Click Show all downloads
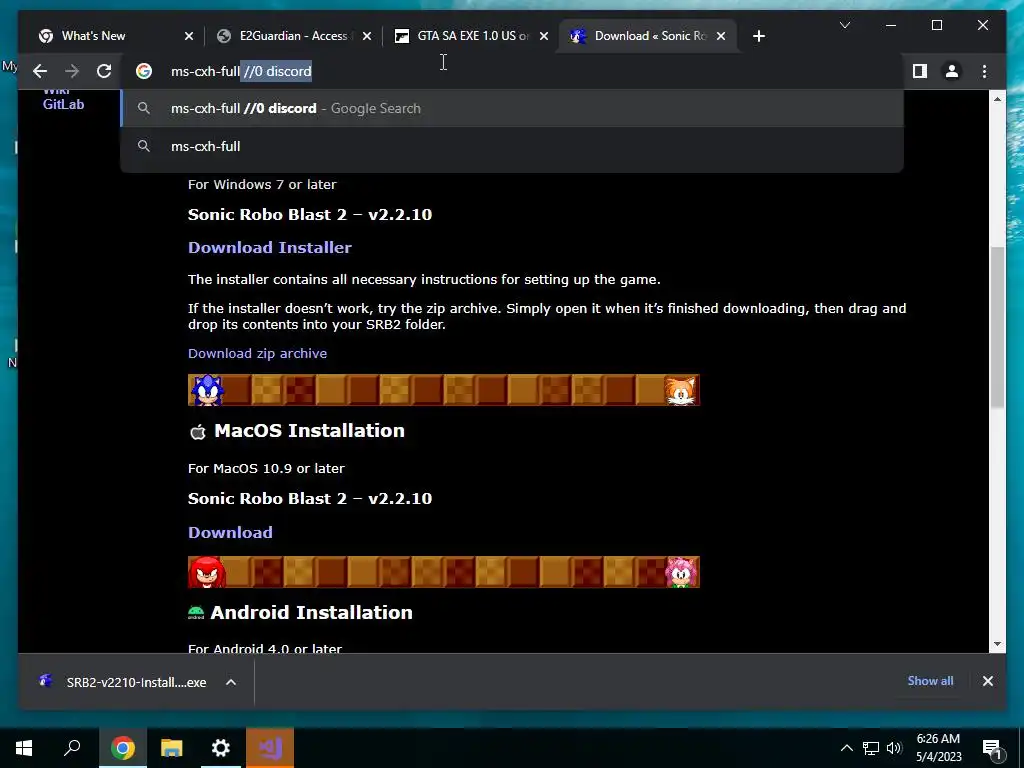This screenshot has height=768, width=1024. pos(930,680)
